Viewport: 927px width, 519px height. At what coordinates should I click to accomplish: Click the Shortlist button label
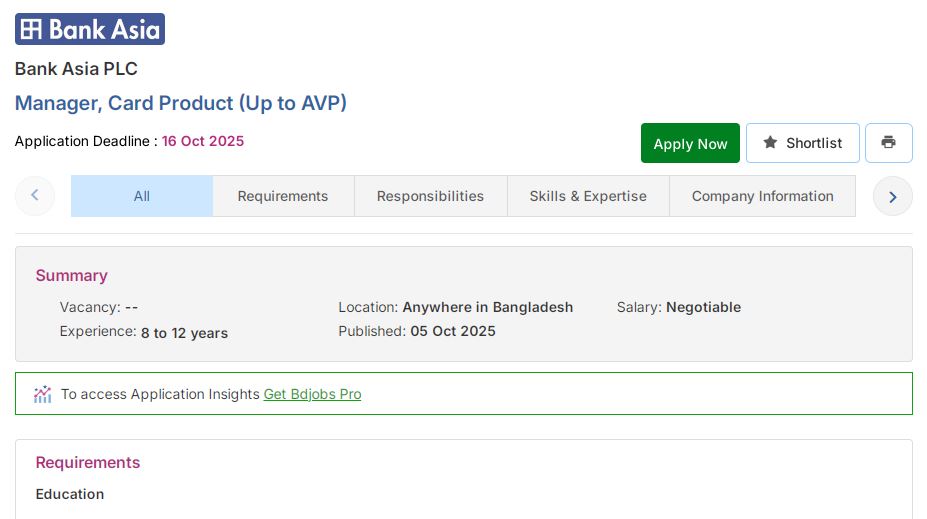pos(814,143)
